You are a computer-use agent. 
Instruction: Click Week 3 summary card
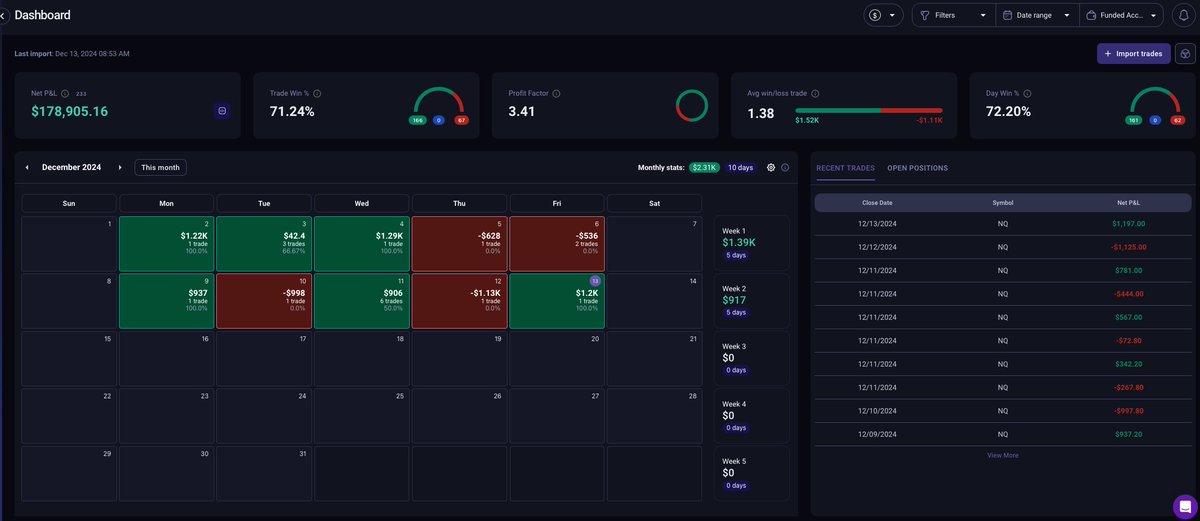coord(751,358)
